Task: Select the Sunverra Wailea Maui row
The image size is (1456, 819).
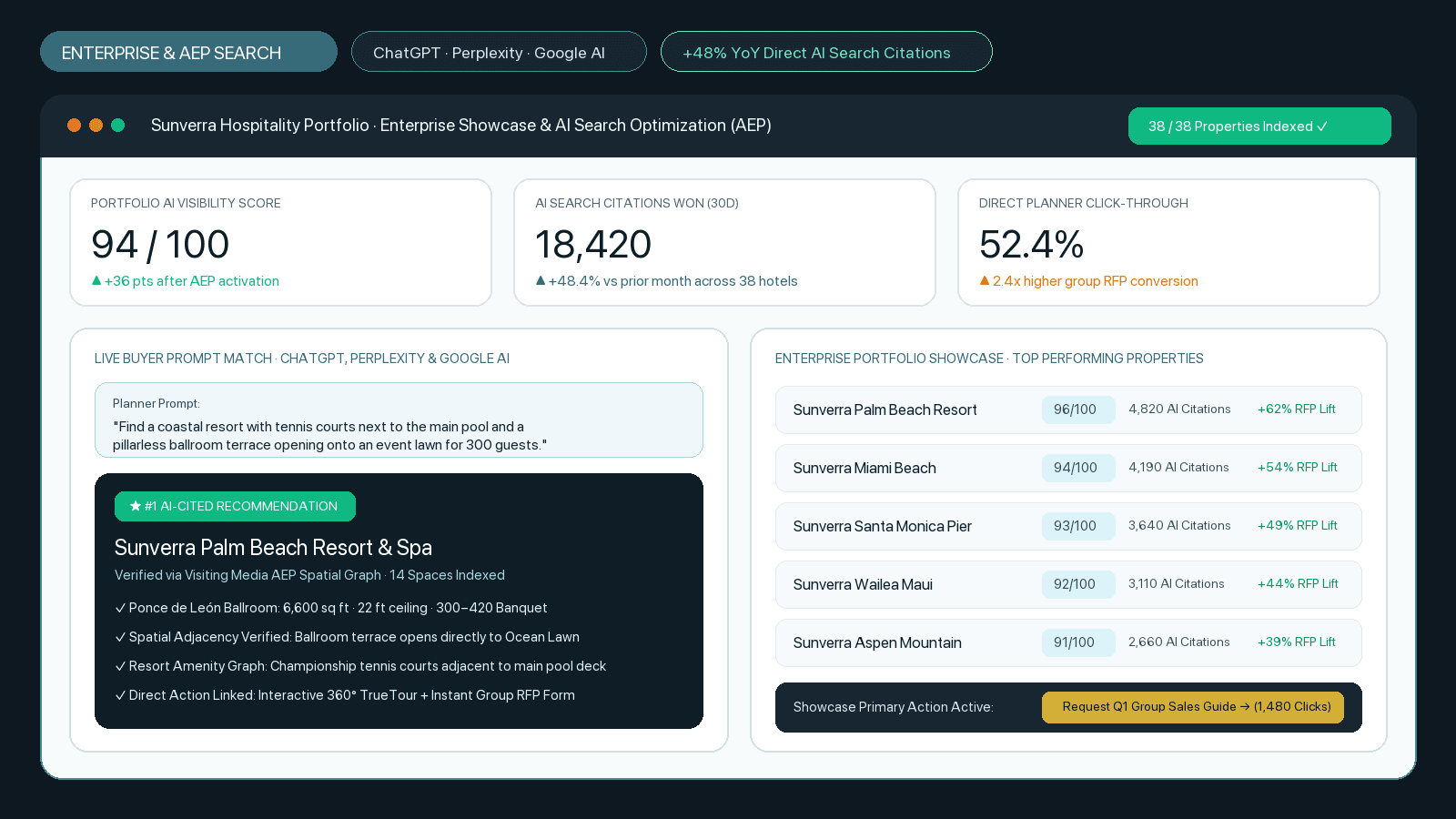Action: point(1068,584)
